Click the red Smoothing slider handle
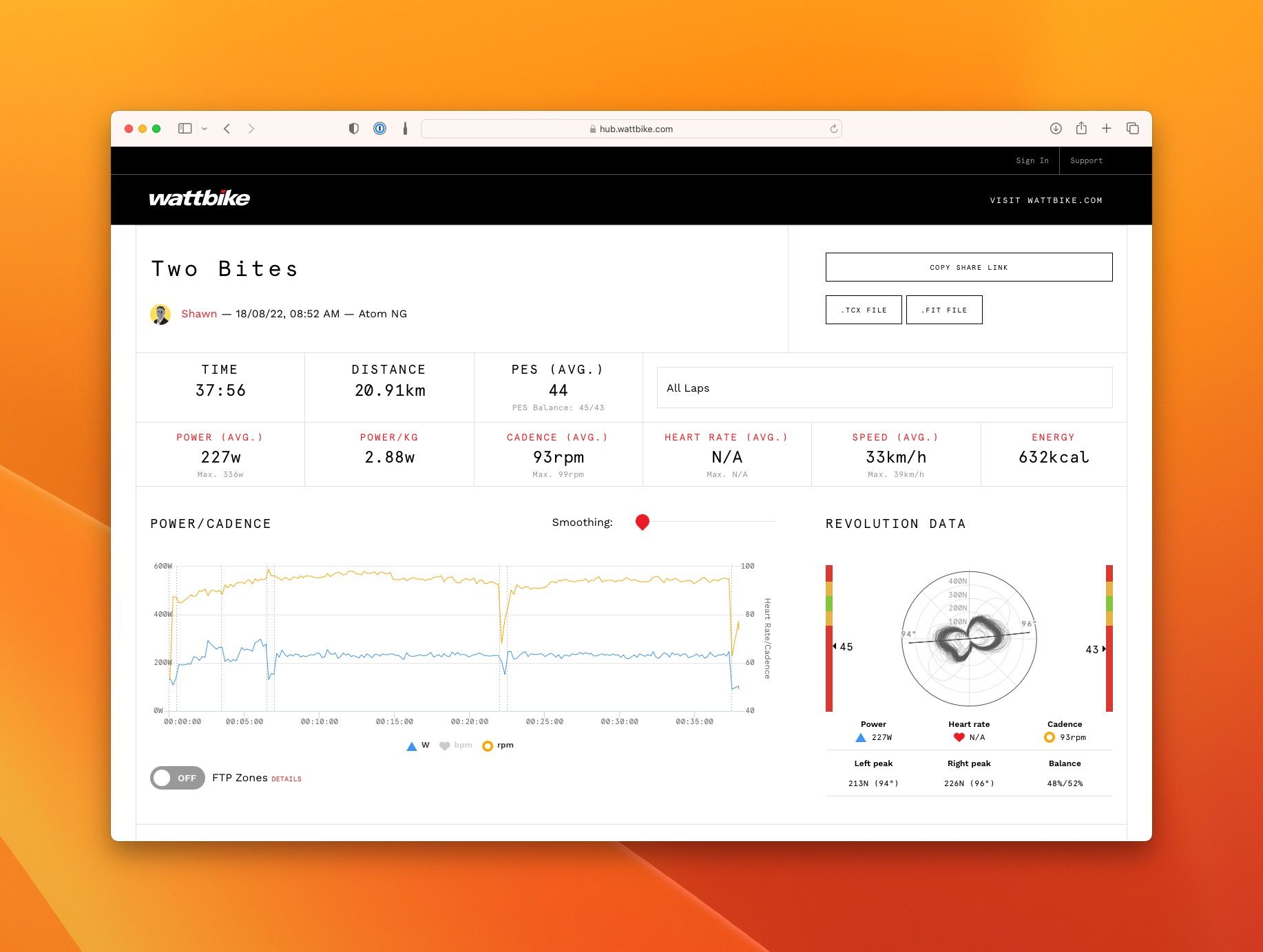 pyautogui.click(x=643, y=522)
